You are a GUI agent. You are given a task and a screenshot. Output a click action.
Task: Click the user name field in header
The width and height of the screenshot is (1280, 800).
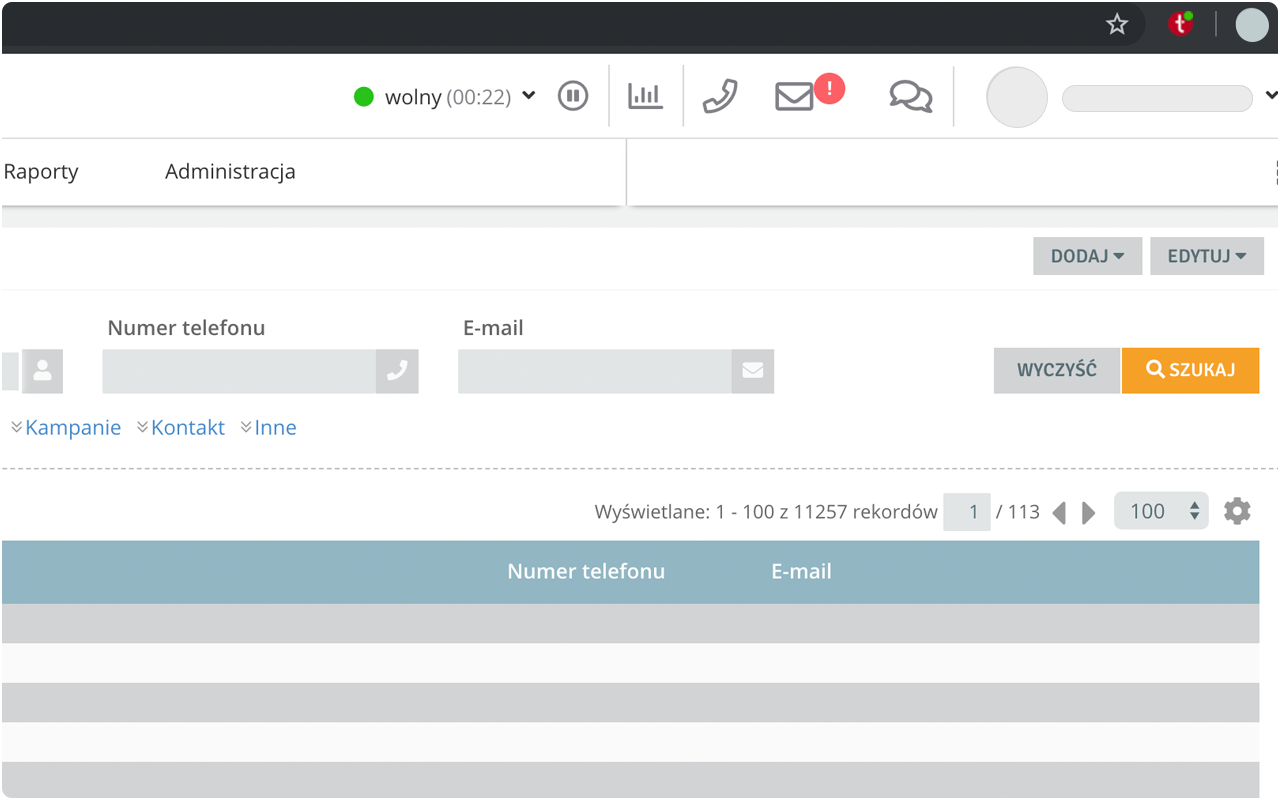[1157, 98]
